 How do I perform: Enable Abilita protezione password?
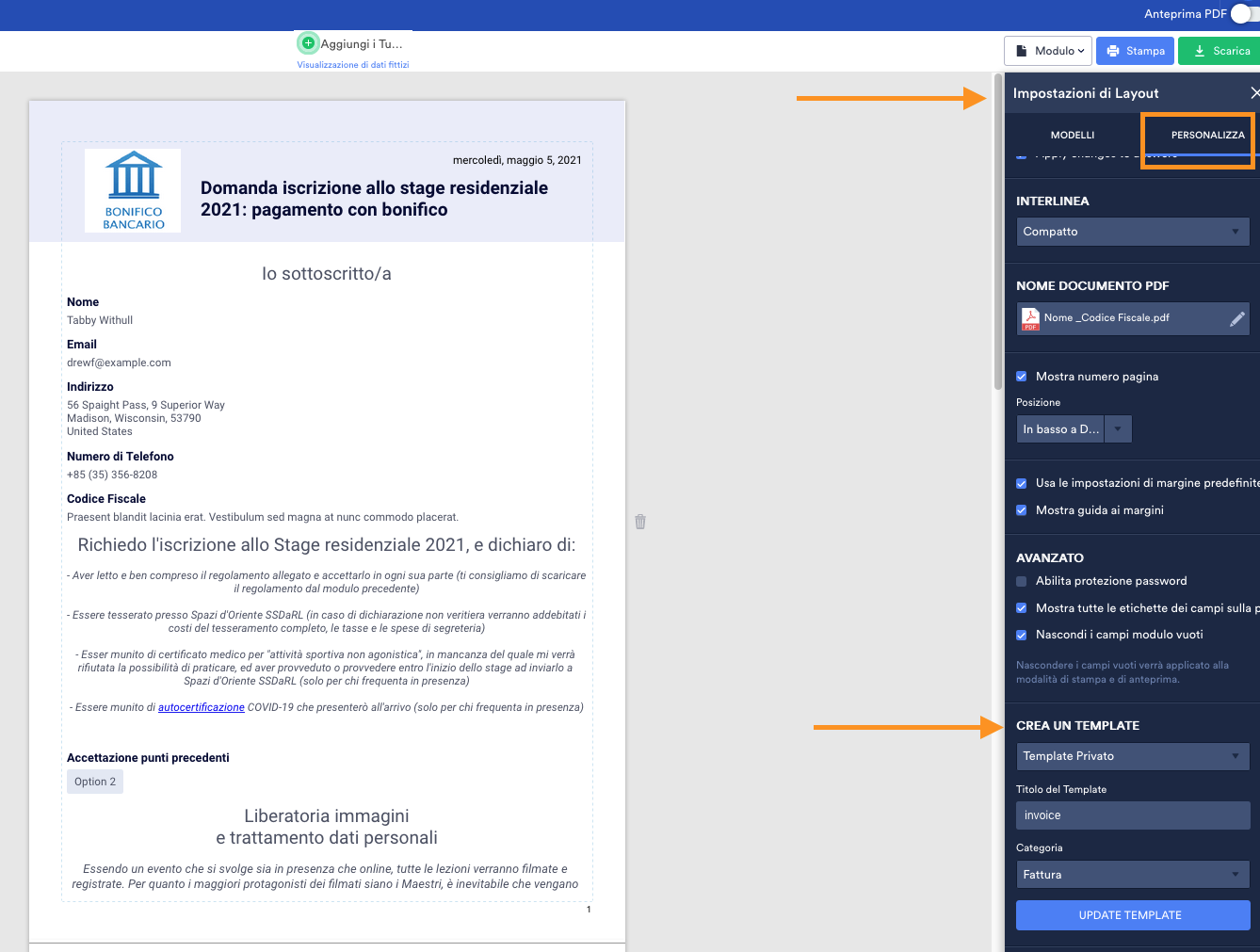1021,581
